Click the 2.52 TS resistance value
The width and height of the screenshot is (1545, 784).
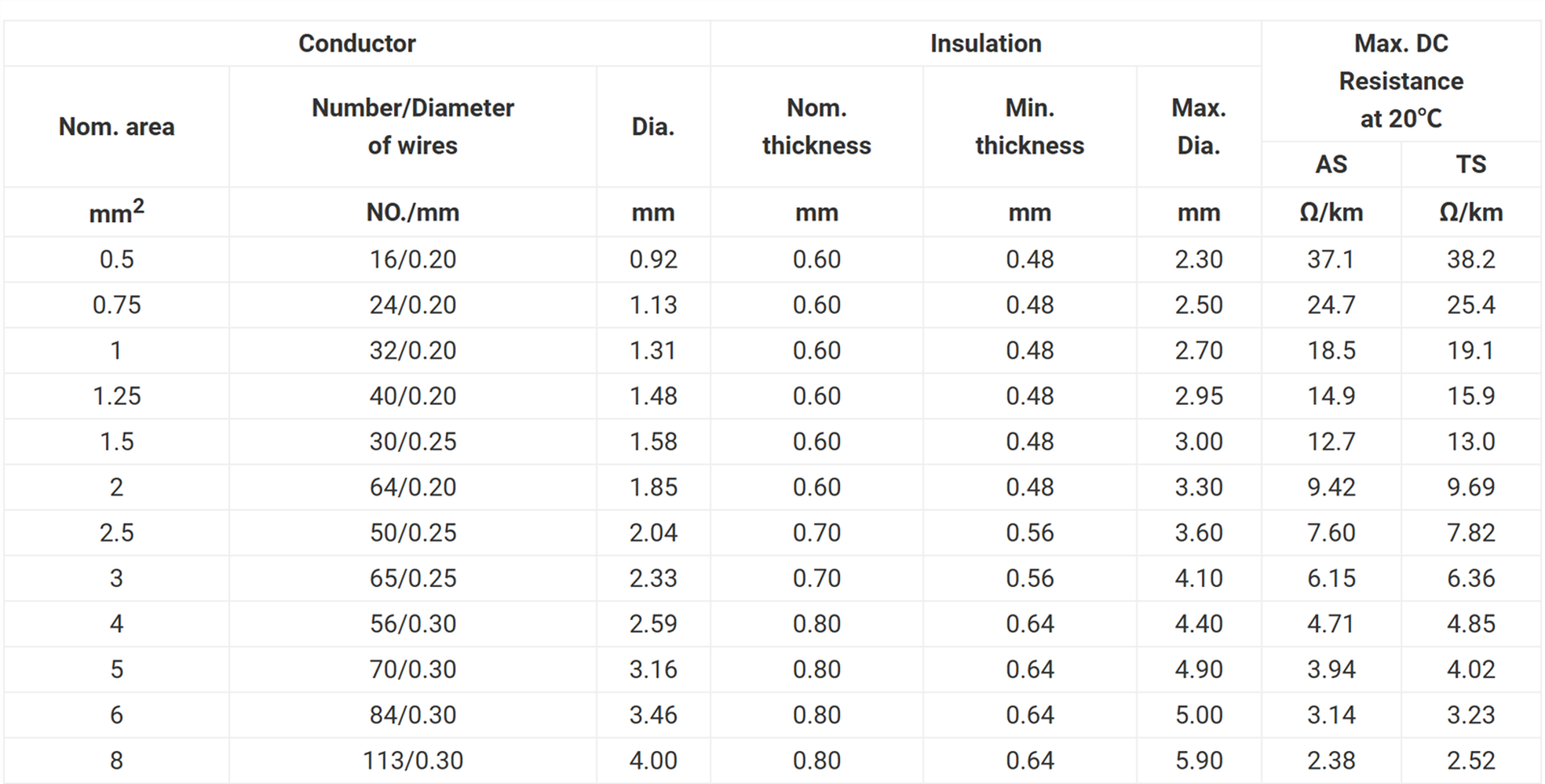coord(1470,760)
